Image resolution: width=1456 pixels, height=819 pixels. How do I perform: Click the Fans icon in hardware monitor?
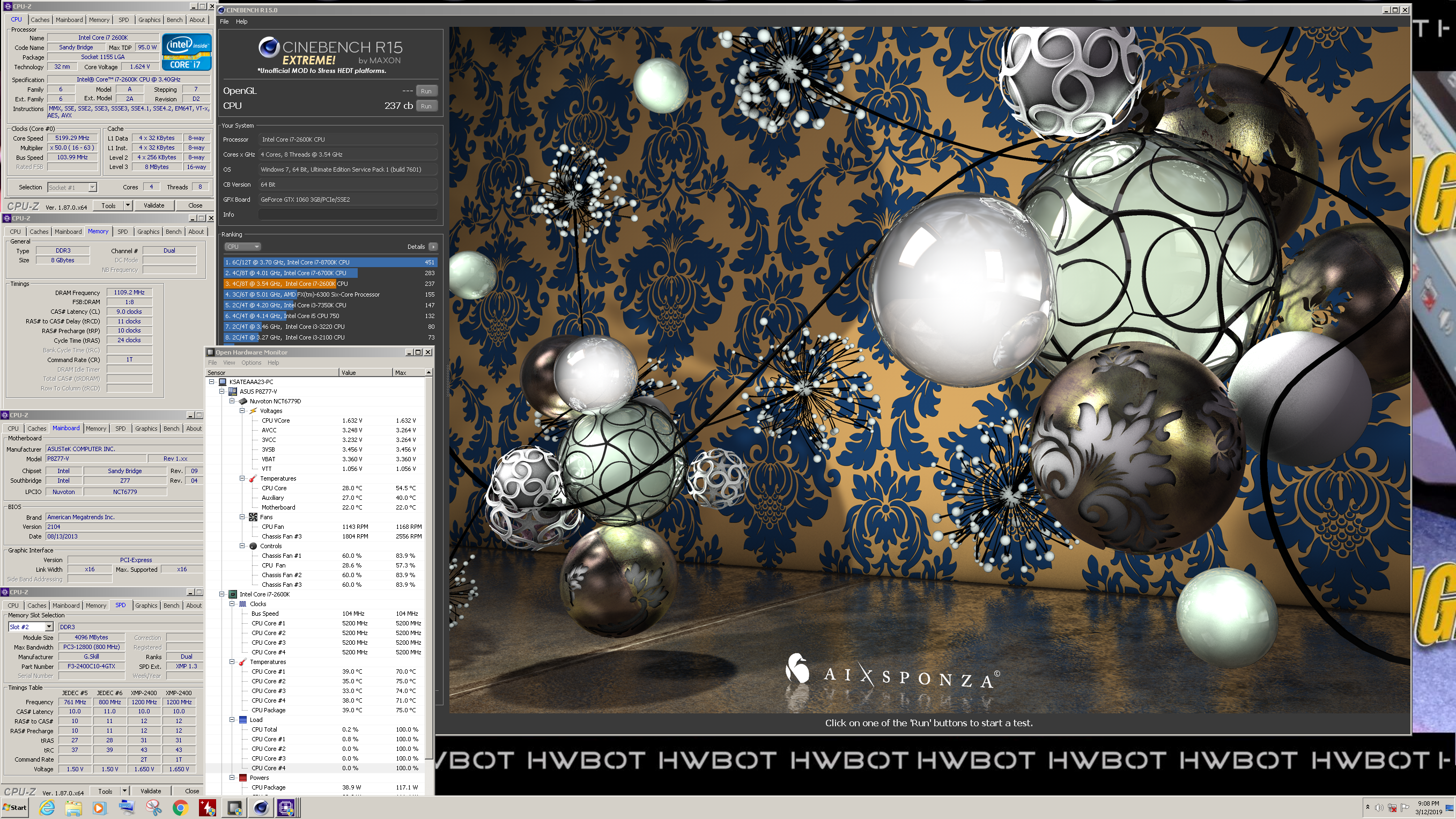pyautogui.click(x=253, y=517)
